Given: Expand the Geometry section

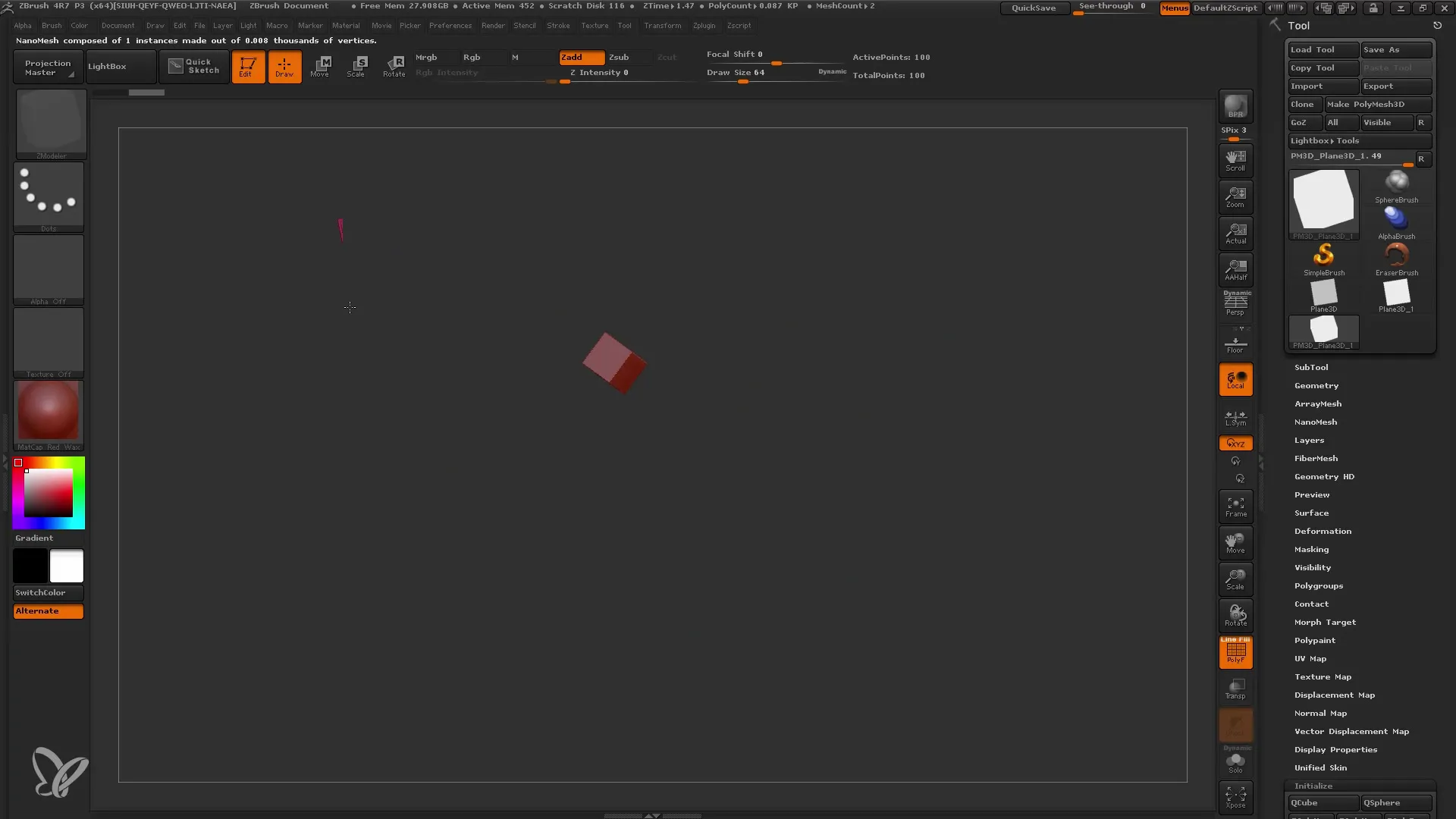Looking at the screenshot, I should click(x=1316, y=385).
